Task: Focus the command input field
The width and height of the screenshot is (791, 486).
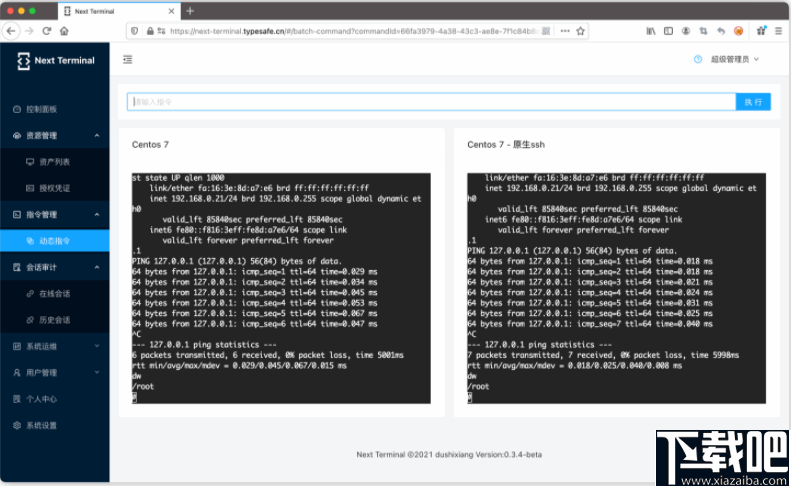Action: 431,102
